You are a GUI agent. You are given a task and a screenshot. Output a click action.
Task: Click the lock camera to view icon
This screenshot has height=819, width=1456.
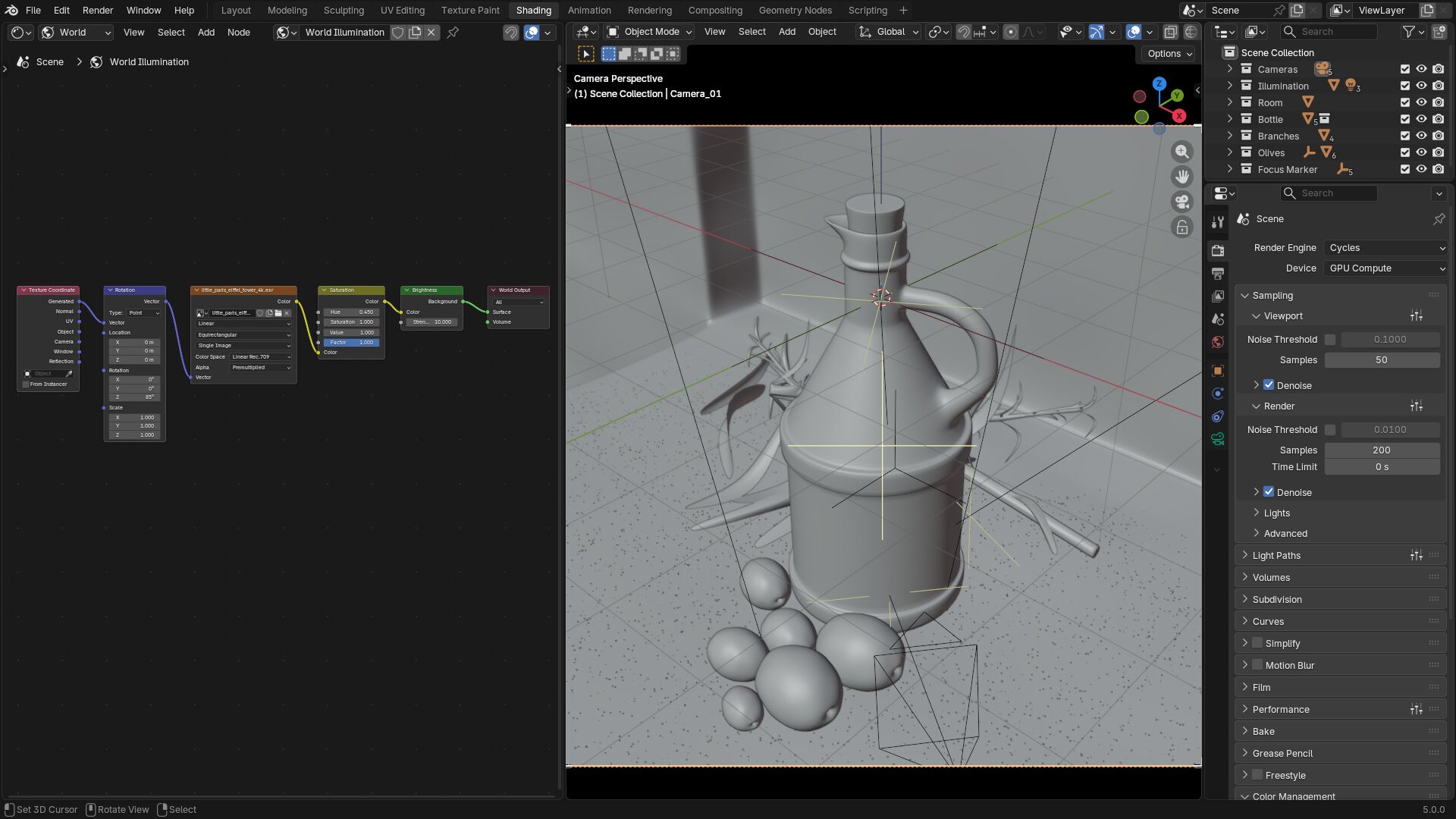click(x=1182, y=227)
